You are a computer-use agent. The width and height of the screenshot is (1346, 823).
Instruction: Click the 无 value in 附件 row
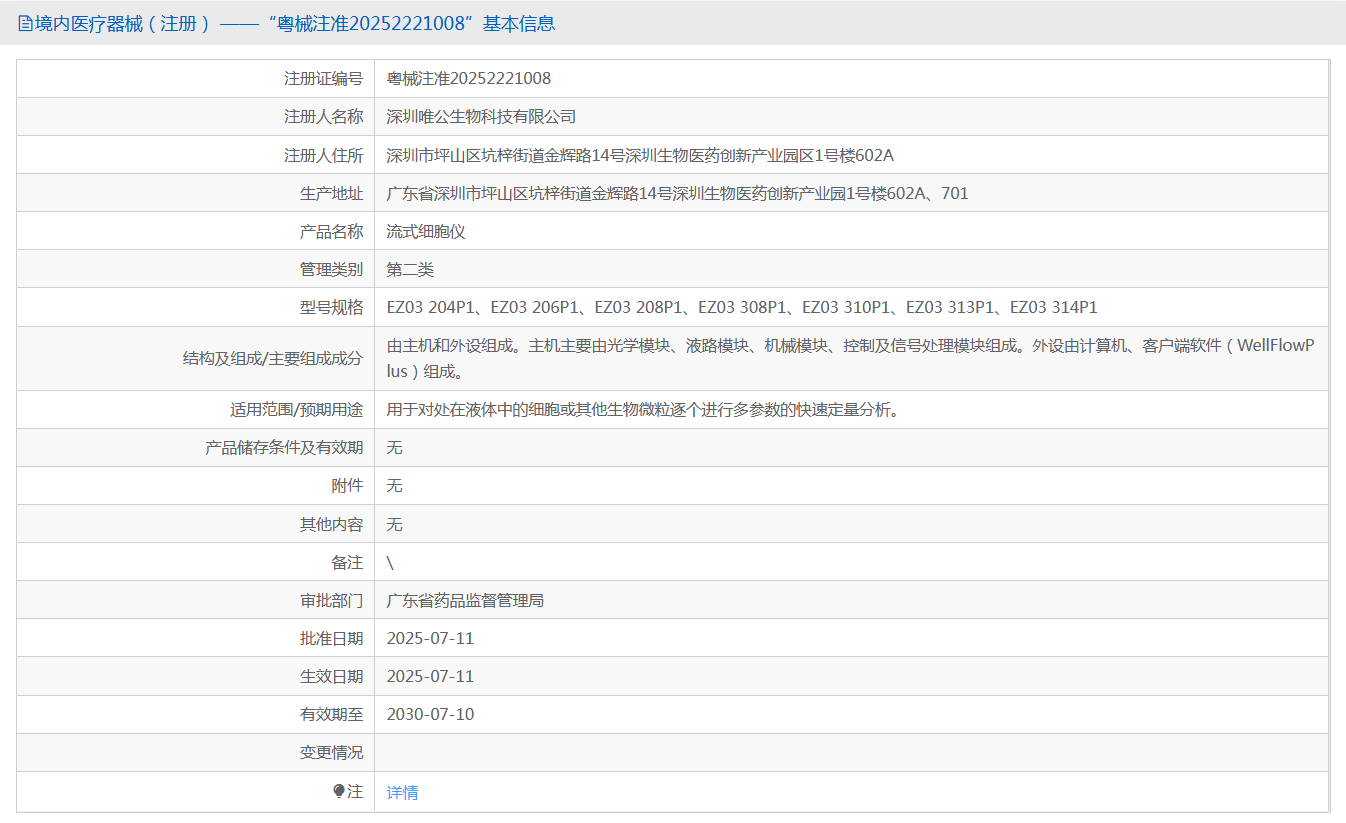395,485
